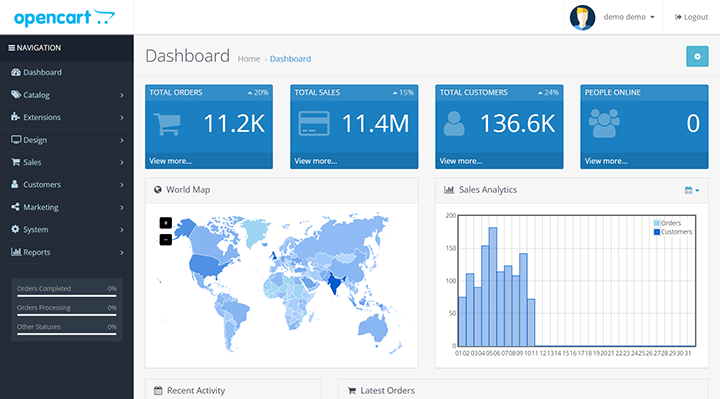This screenshot has width=720, height=399.
Task: Click the Extensions puzzle piece icon
Action: point(16,117)
